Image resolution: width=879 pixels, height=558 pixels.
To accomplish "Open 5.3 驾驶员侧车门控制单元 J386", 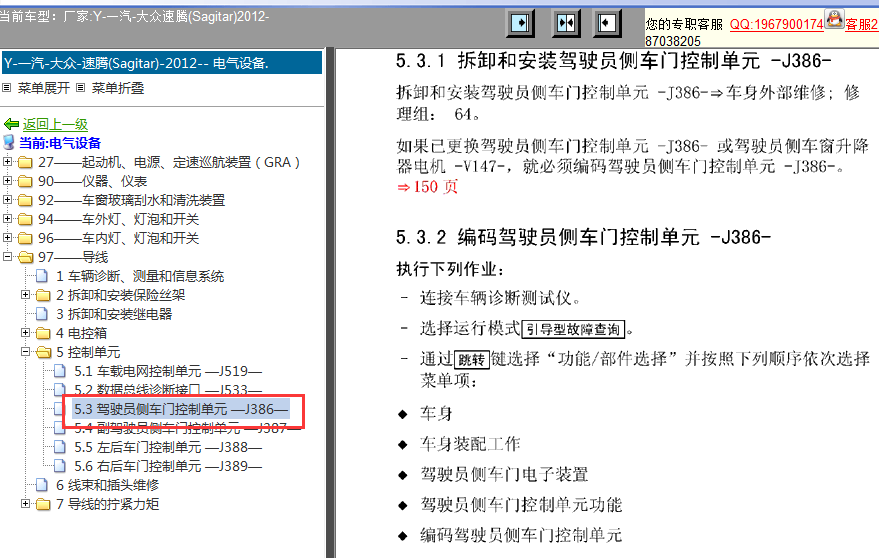I will (x=181, y=409).
